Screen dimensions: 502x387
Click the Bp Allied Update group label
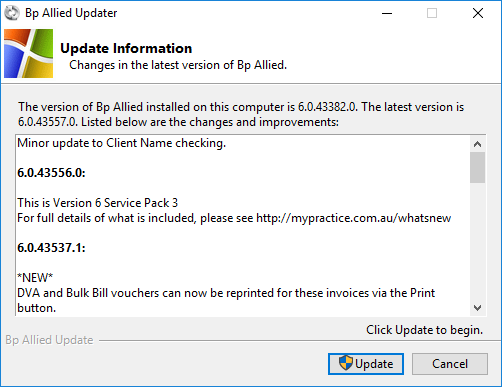49,340
